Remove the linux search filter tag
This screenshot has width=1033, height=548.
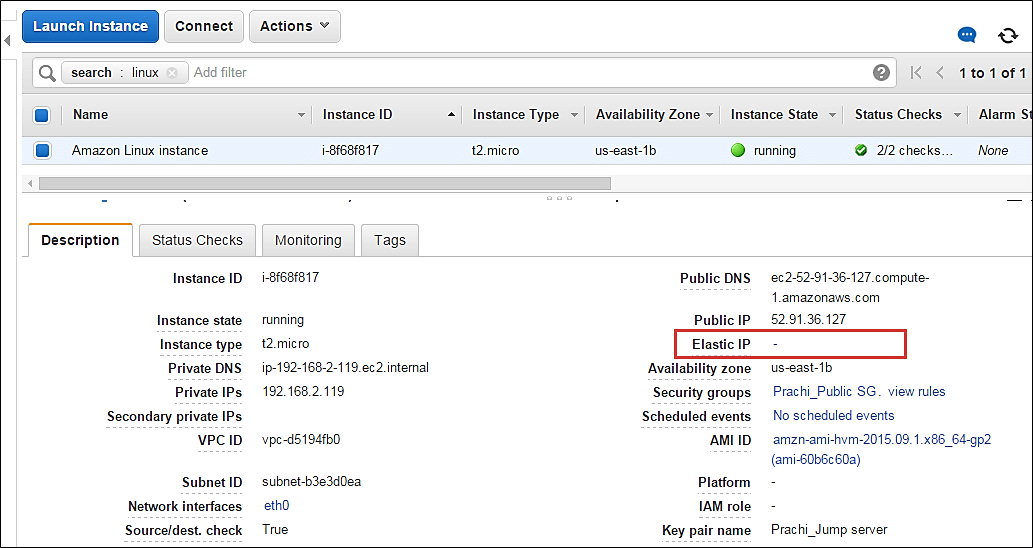click(x=172, y=73)
